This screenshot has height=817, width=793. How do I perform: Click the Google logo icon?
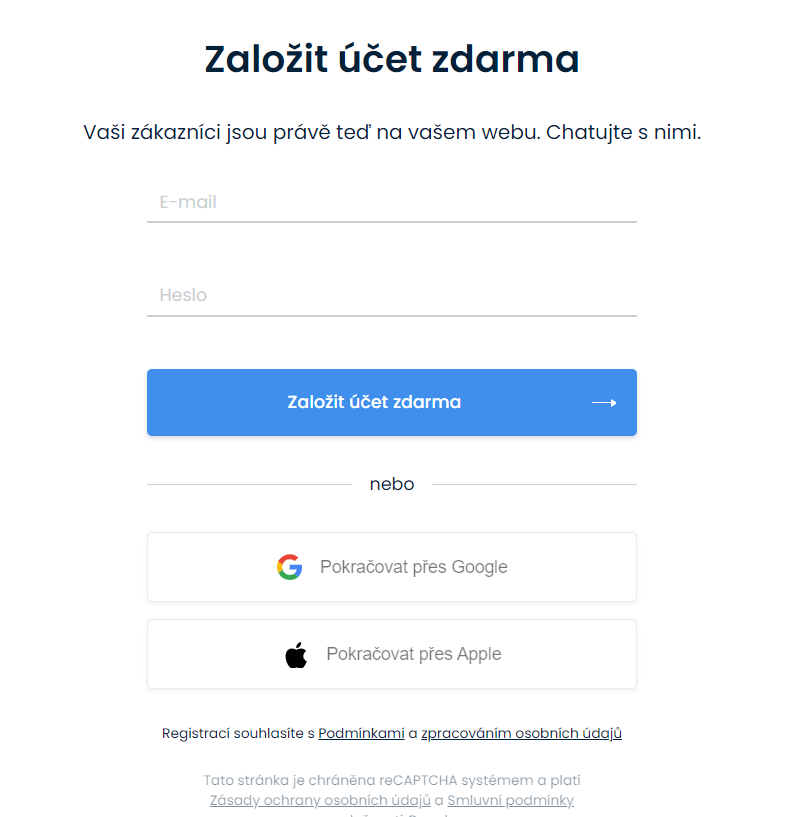(290, 567)
